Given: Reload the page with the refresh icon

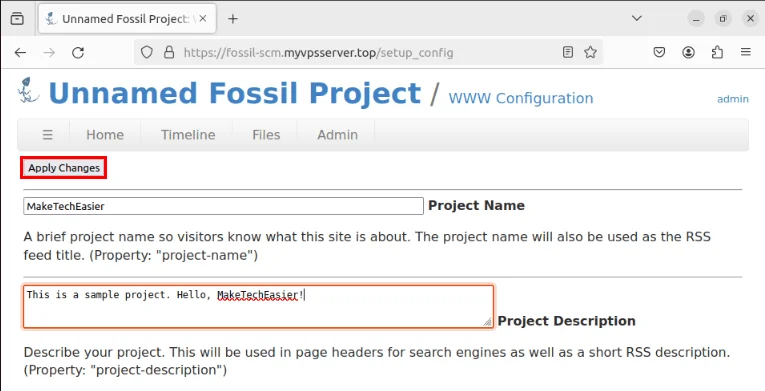Looking at the screenshot, I should click(78, 52).
